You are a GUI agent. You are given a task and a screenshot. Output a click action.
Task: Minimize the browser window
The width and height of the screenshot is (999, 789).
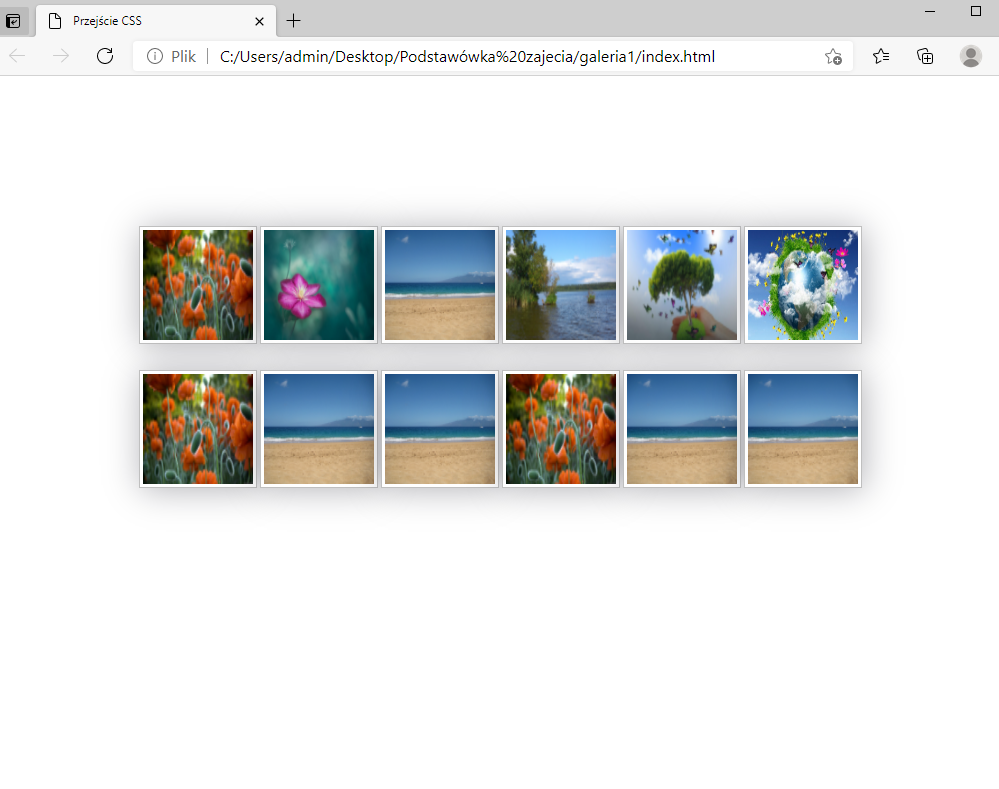930,11
